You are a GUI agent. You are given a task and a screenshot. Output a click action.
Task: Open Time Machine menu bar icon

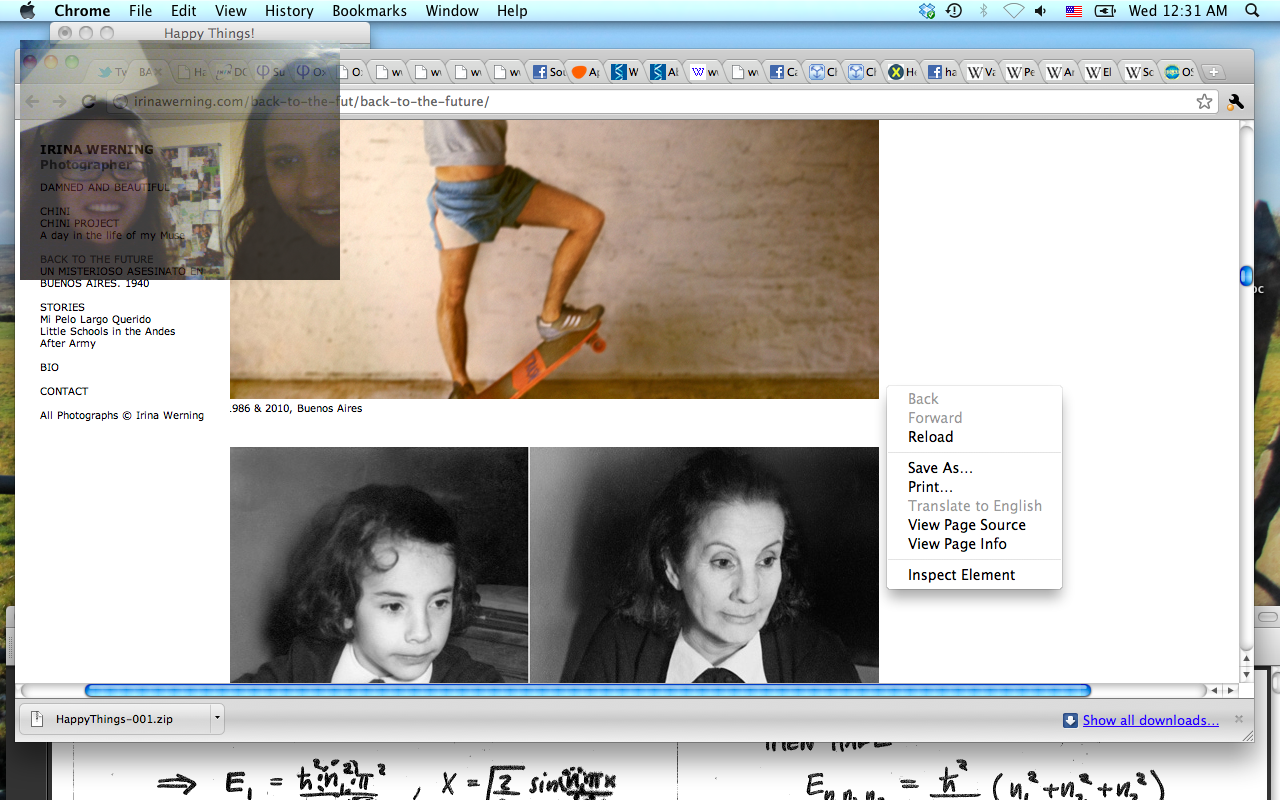pyautogui.click(x=954, y=11)
